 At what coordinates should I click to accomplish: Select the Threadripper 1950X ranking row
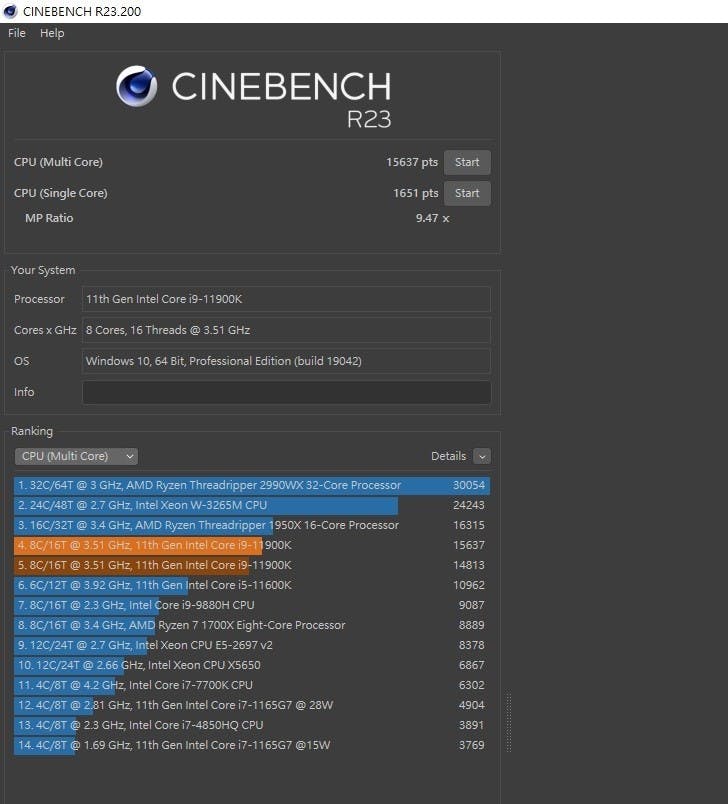pos(252,525)
